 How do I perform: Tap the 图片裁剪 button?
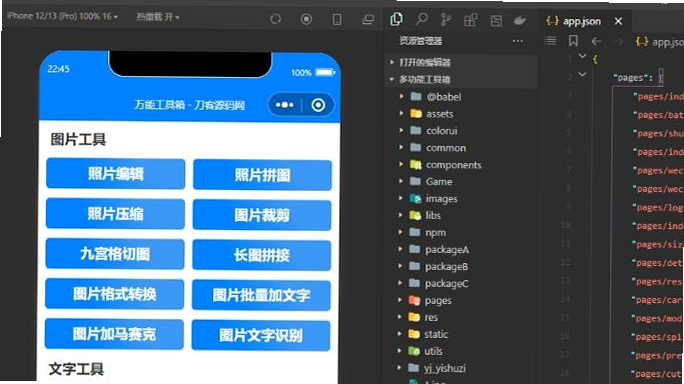click(262, 215)
